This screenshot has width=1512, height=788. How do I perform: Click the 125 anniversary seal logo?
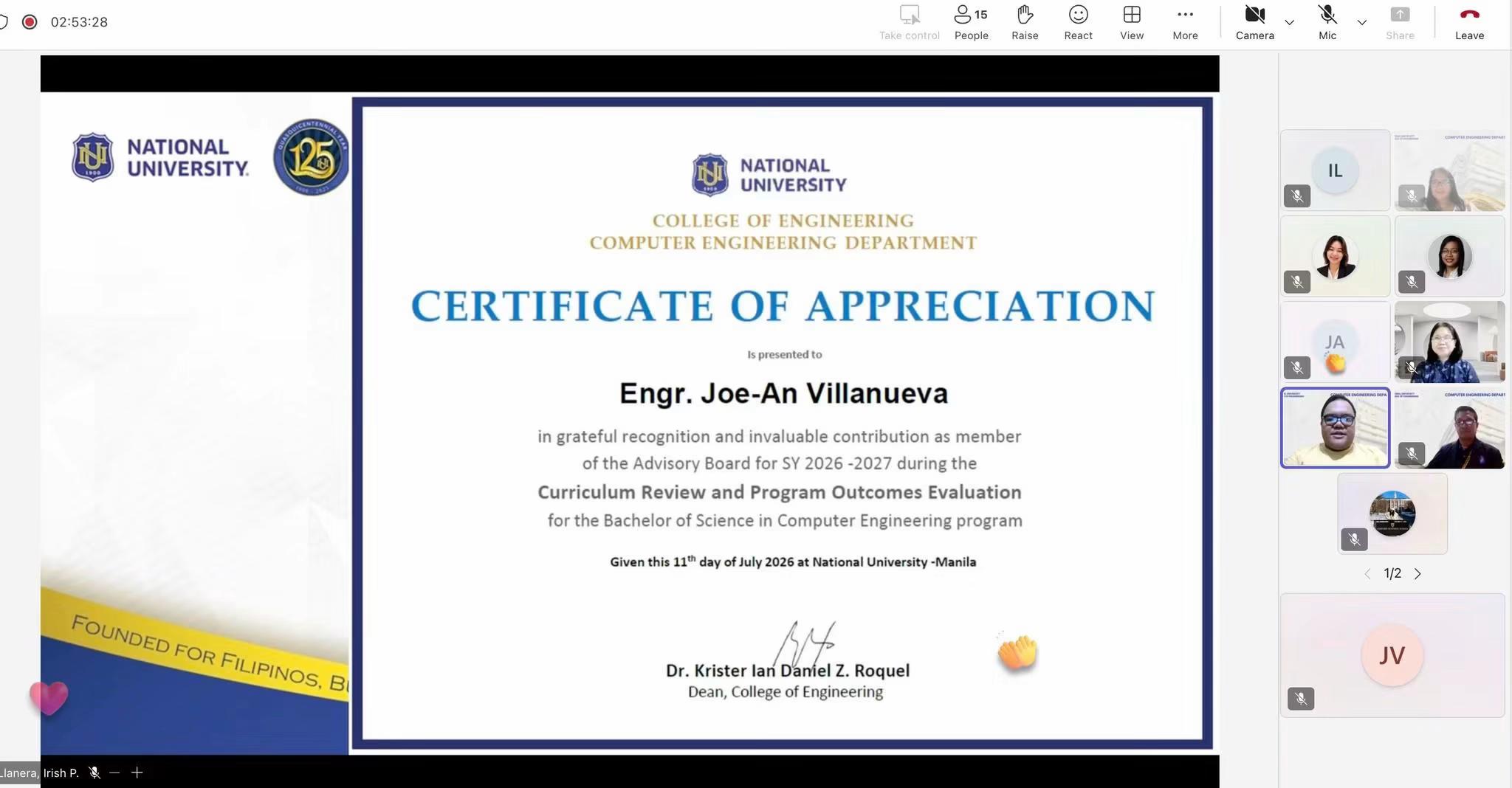(311, 156)
